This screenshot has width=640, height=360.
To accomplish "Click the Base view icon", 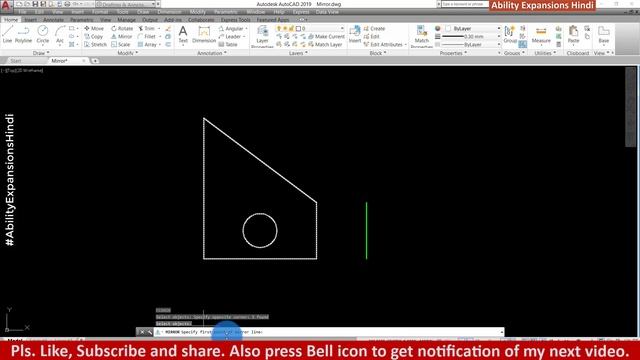I will (604, 34).
